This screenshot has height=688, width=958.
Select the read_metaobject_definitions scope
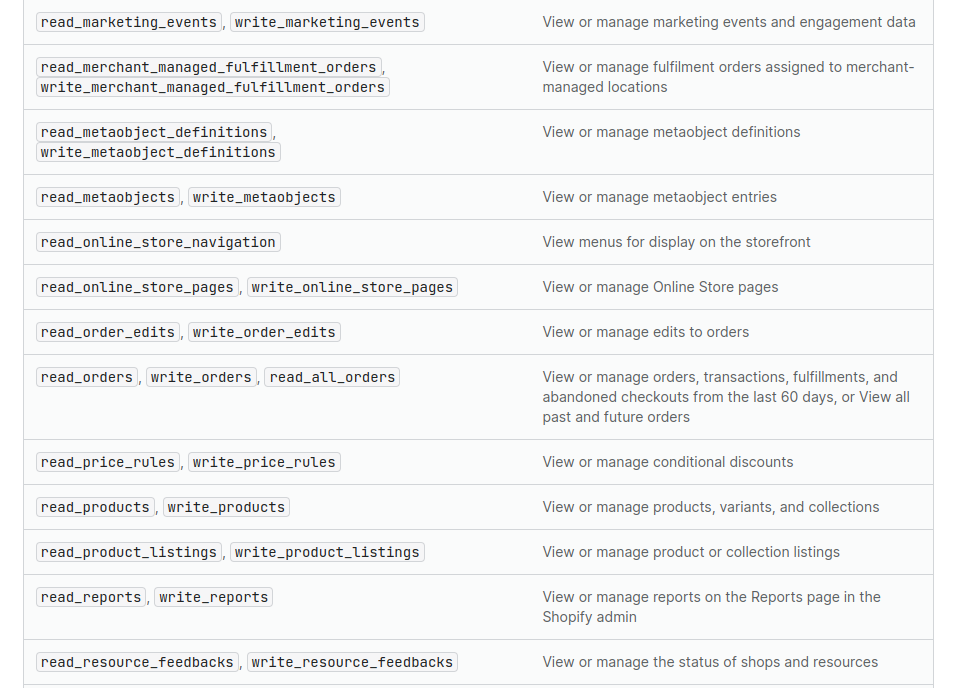(x=153, y=132)
